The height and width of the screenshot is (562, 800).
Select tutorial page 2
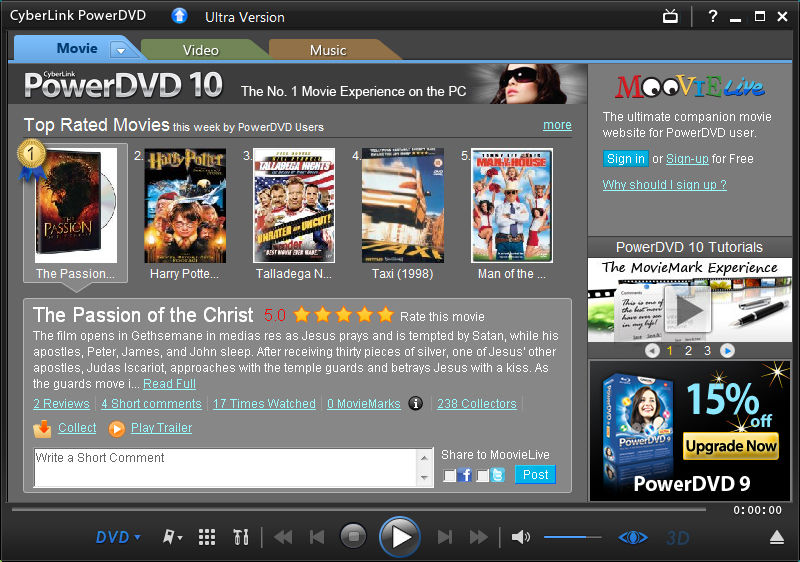point(688,351)
